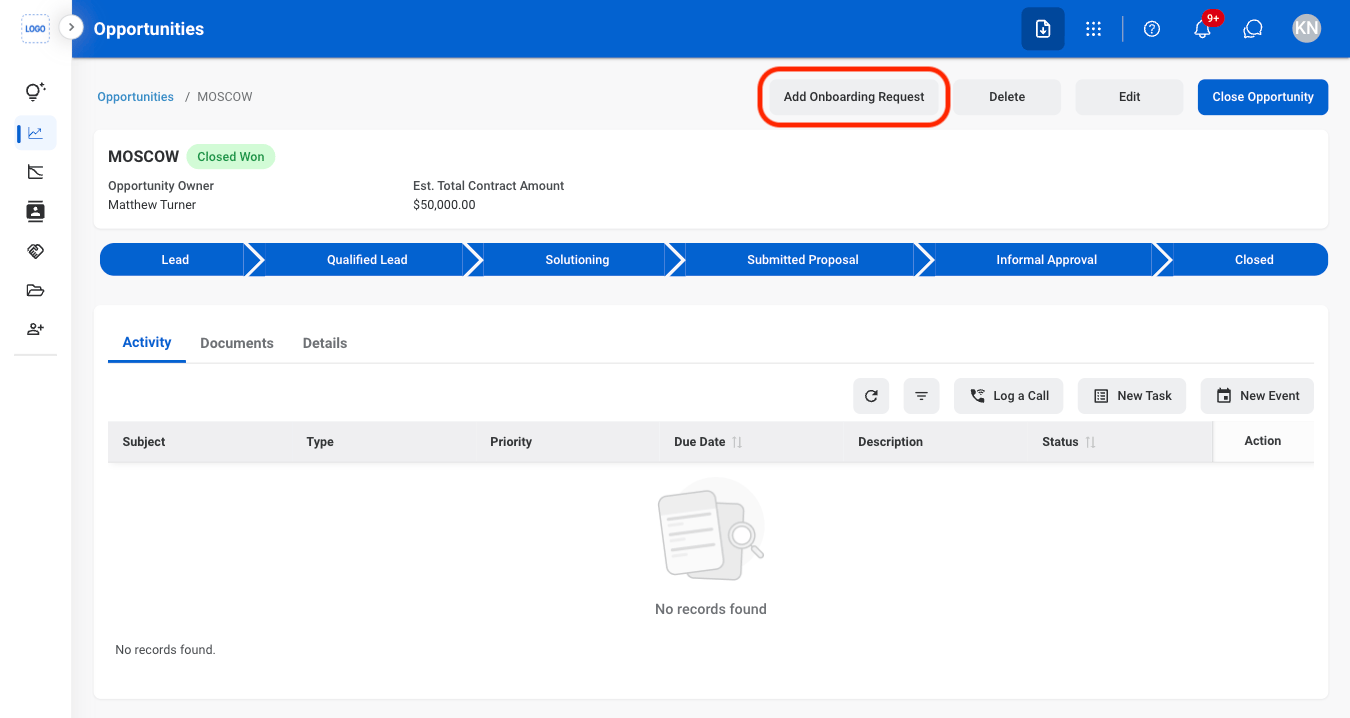The image size is (1350, 718).
Task: Click Log a Call button
Action: 1009,396
